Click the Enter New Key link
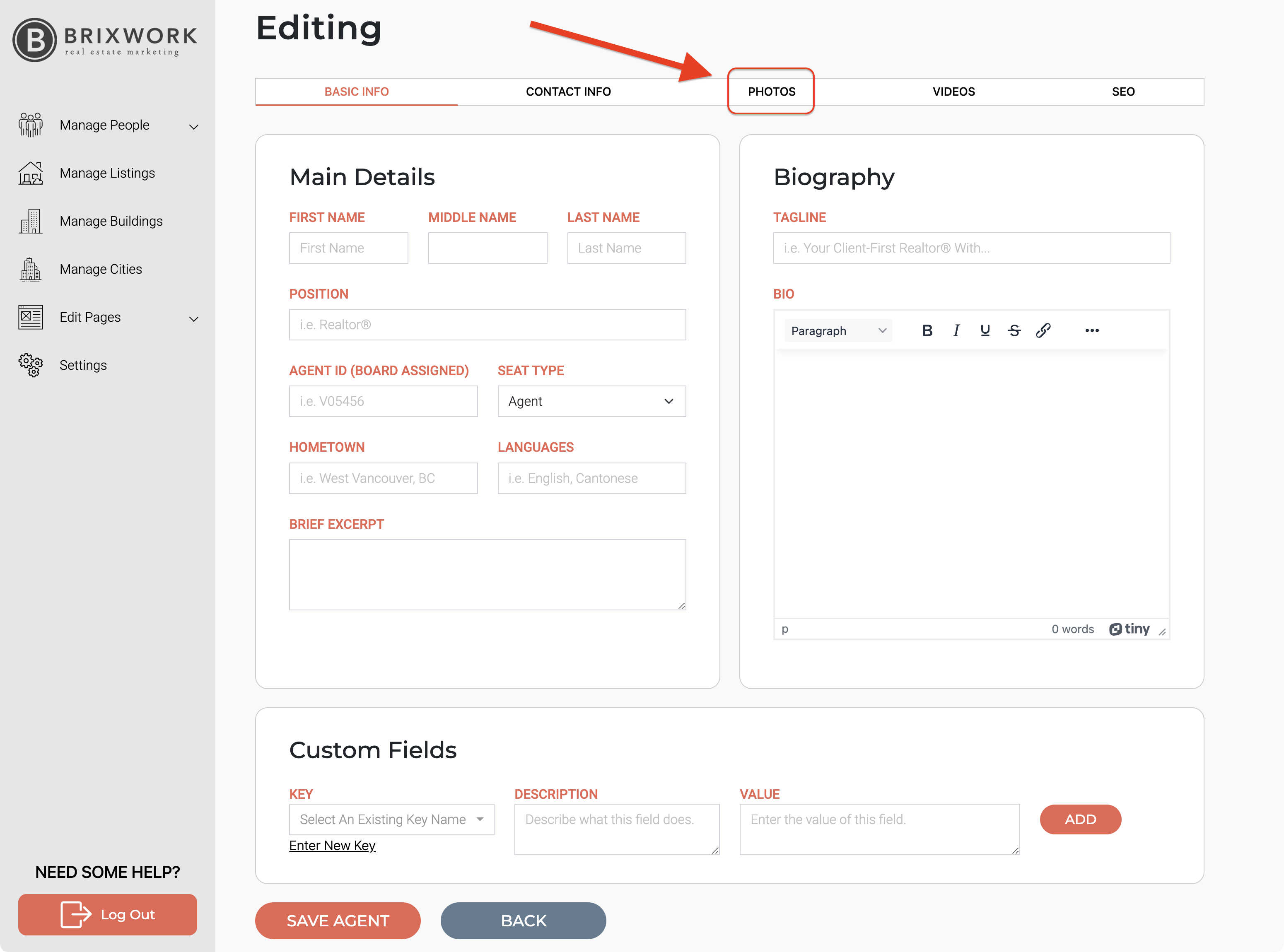1284x952 pixels. 332,846
